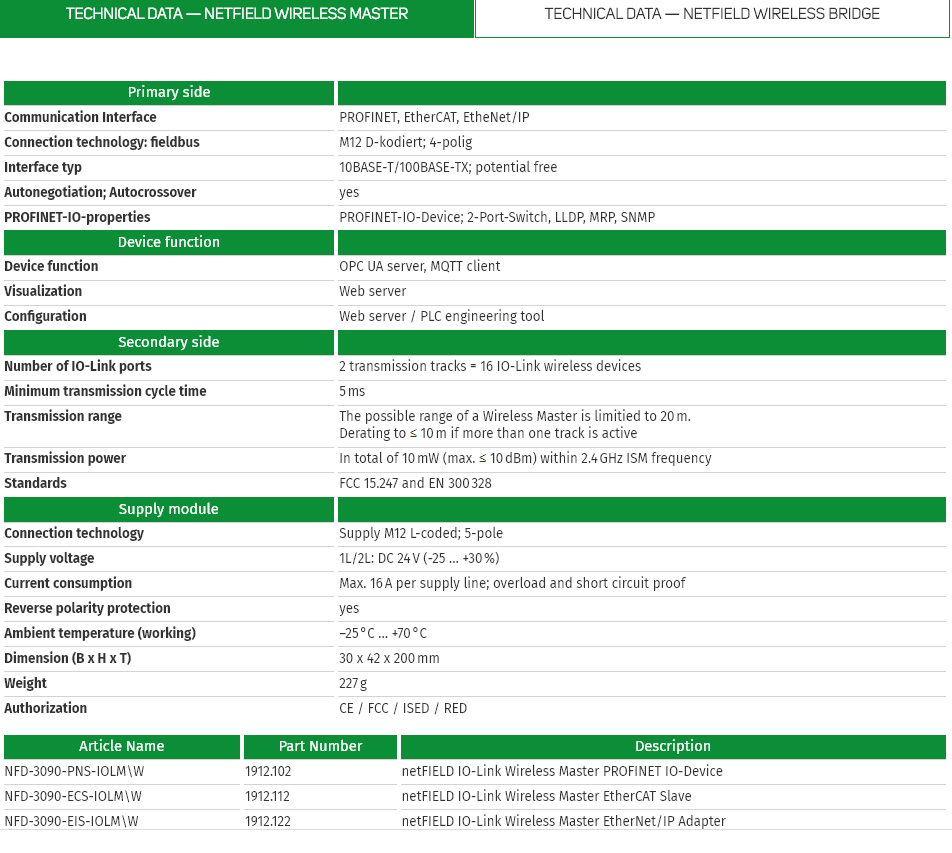Click the Article Name column header
The image size is (952, 853).
tap(122, 747)
